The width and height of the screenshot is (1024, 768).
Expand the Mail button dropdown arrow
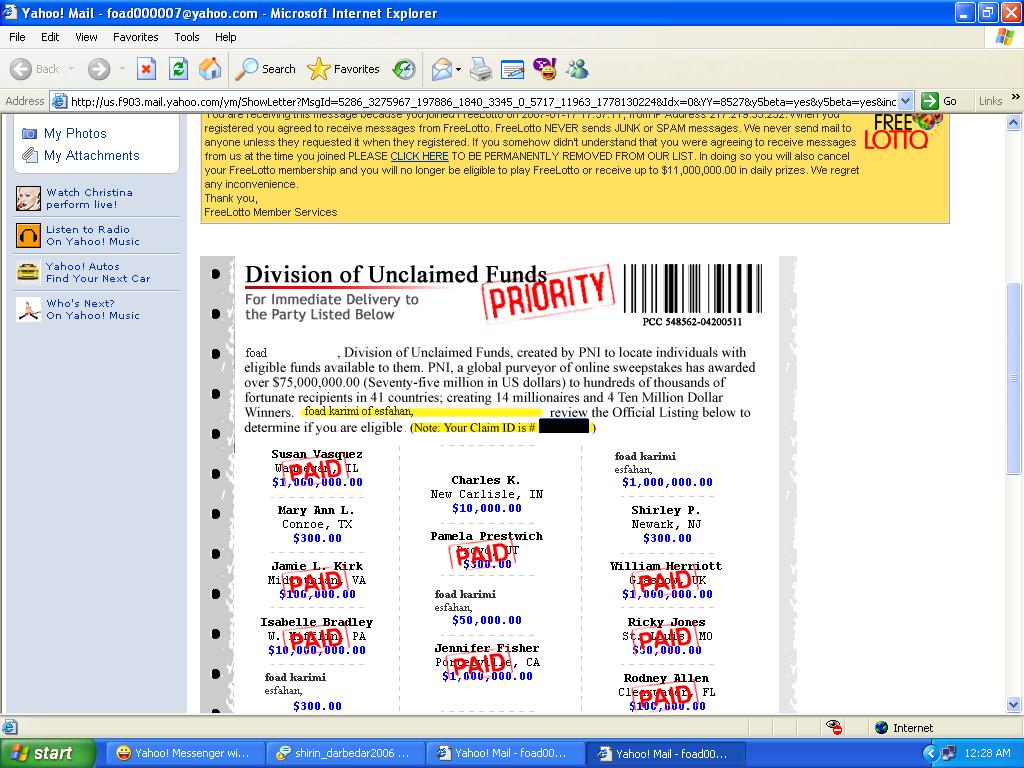458,69
